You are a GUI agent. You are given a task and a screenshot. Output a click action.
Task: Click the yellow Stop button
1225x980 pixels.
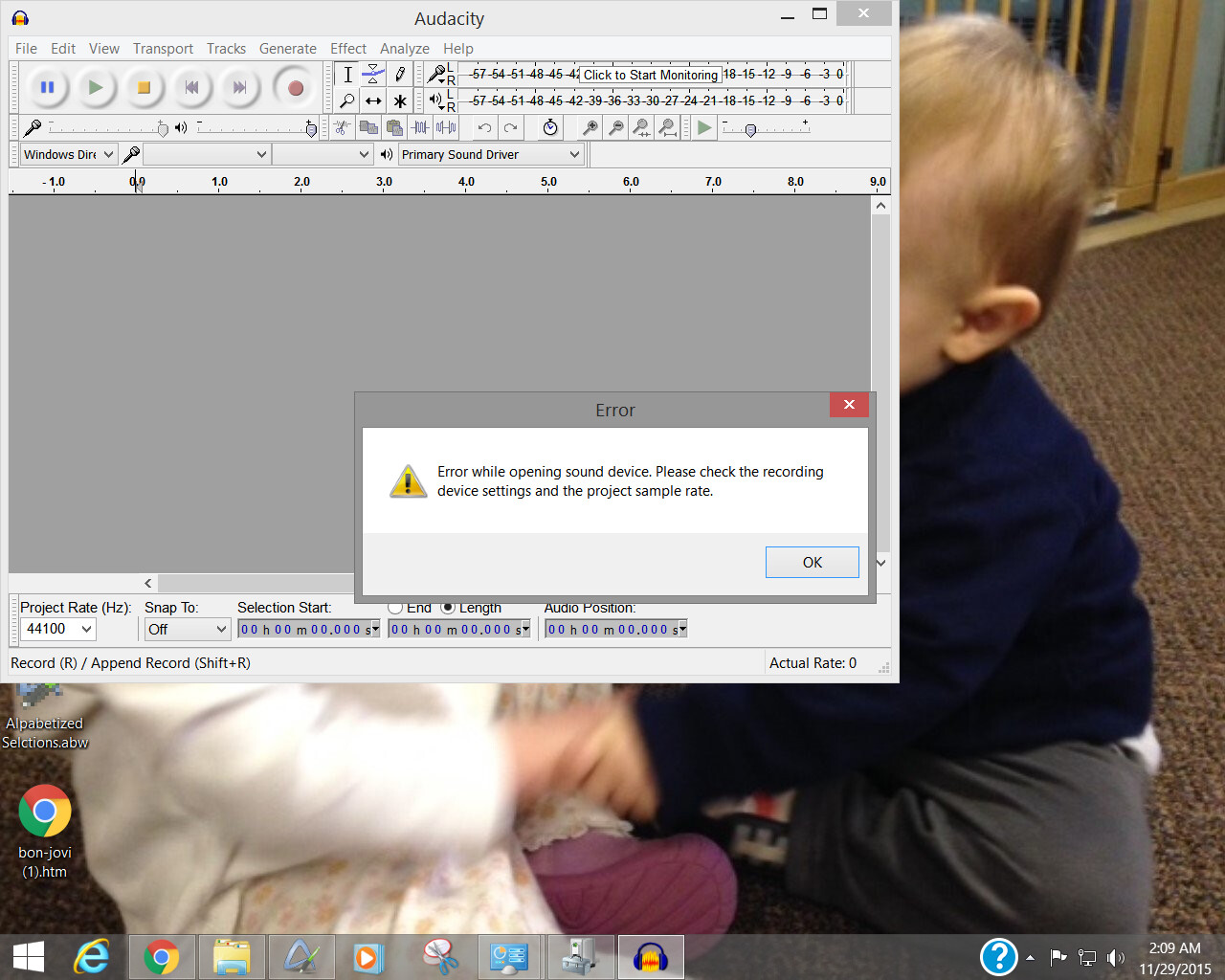(x=144, y=88)
